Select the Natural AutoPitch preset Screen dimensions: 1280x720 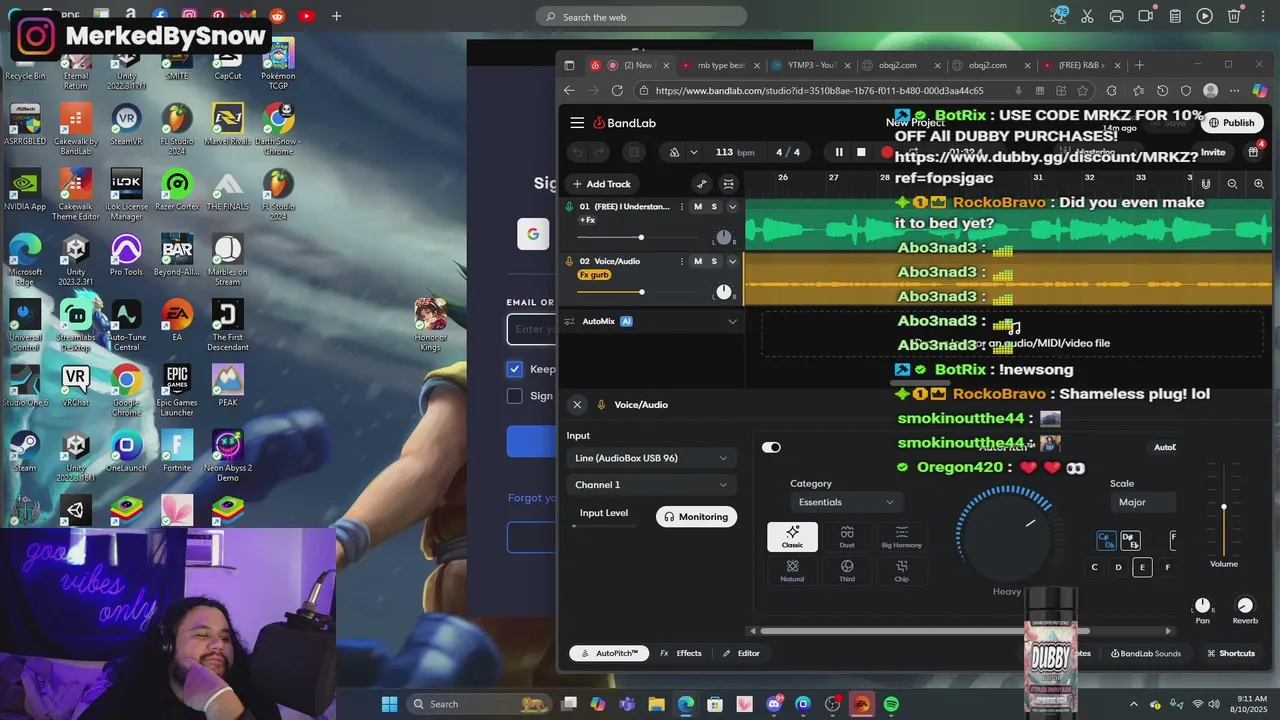792,571
